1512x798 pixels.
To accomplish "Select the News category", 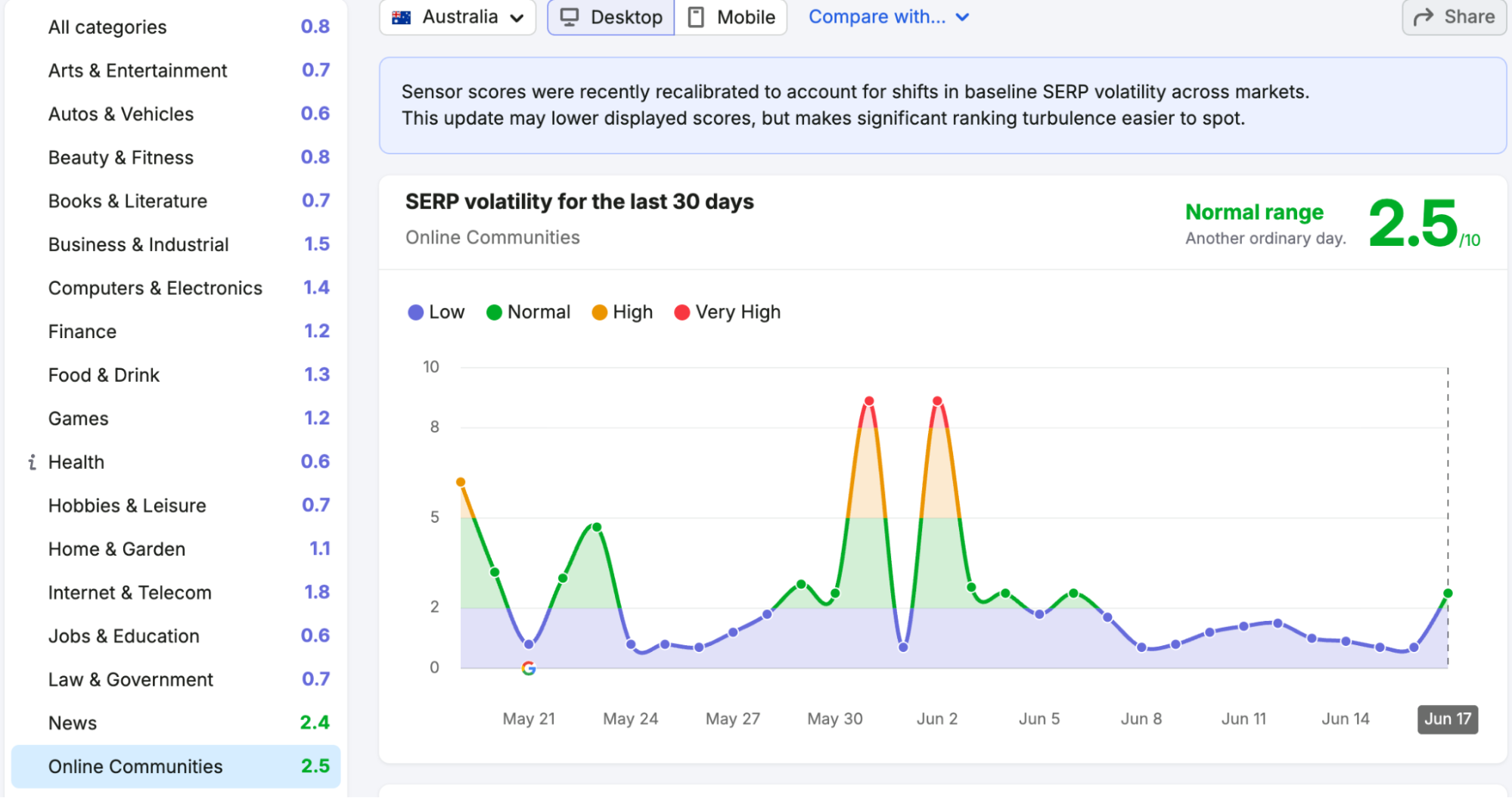I will [x=175, y=723].
